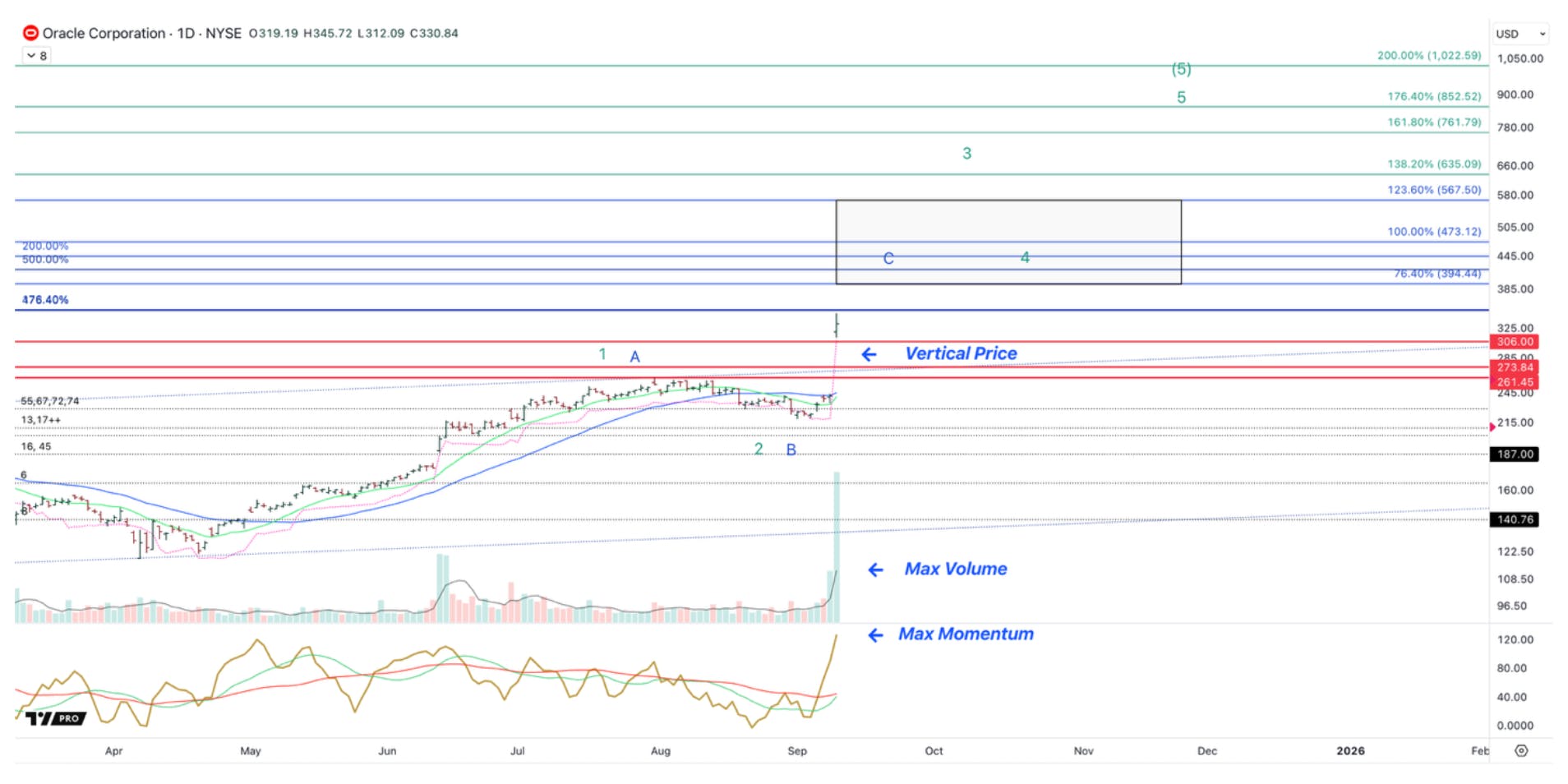Select the 306.00 red price label
Screen dimensions: 1568x784
click(1514, 342)
